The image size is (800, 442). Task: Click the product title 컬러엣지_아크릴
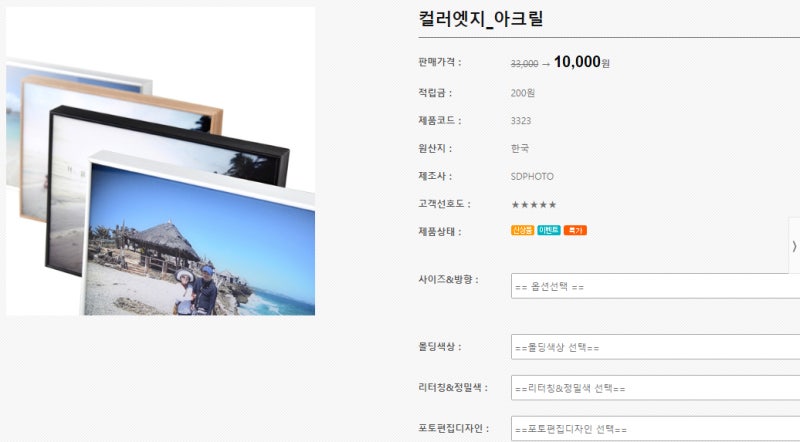[x=481, y=19]
